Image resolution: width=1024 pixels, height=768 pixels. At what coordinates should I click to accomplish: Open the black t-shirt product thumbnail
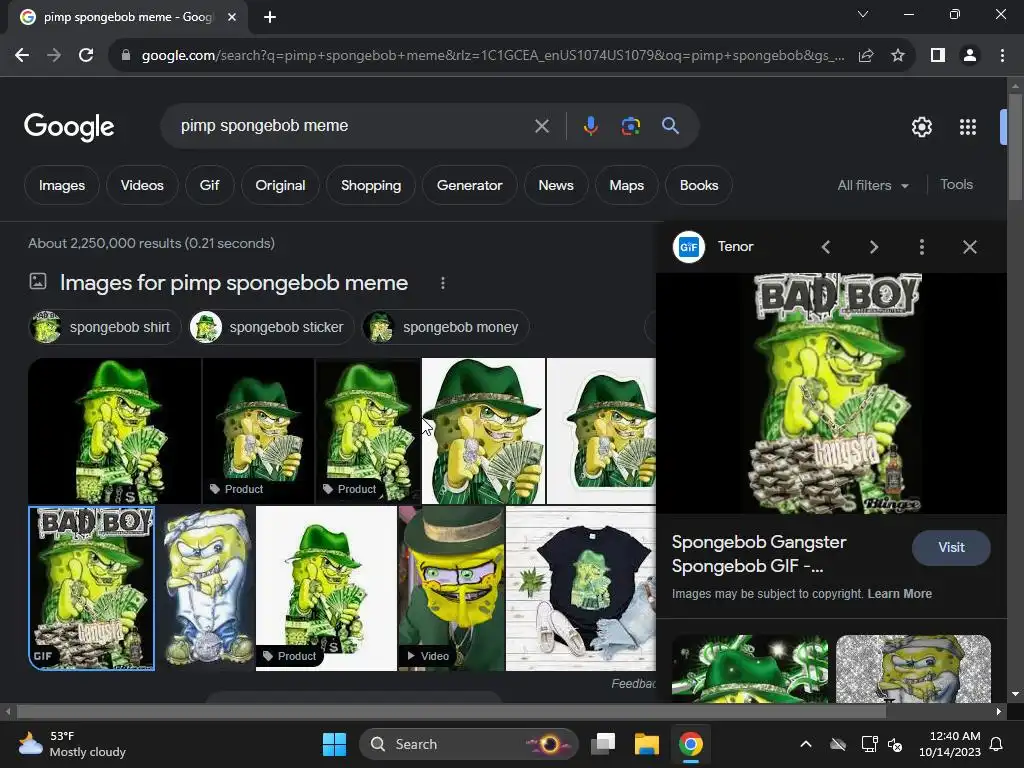pyautogui.click(x=581, y=588)
